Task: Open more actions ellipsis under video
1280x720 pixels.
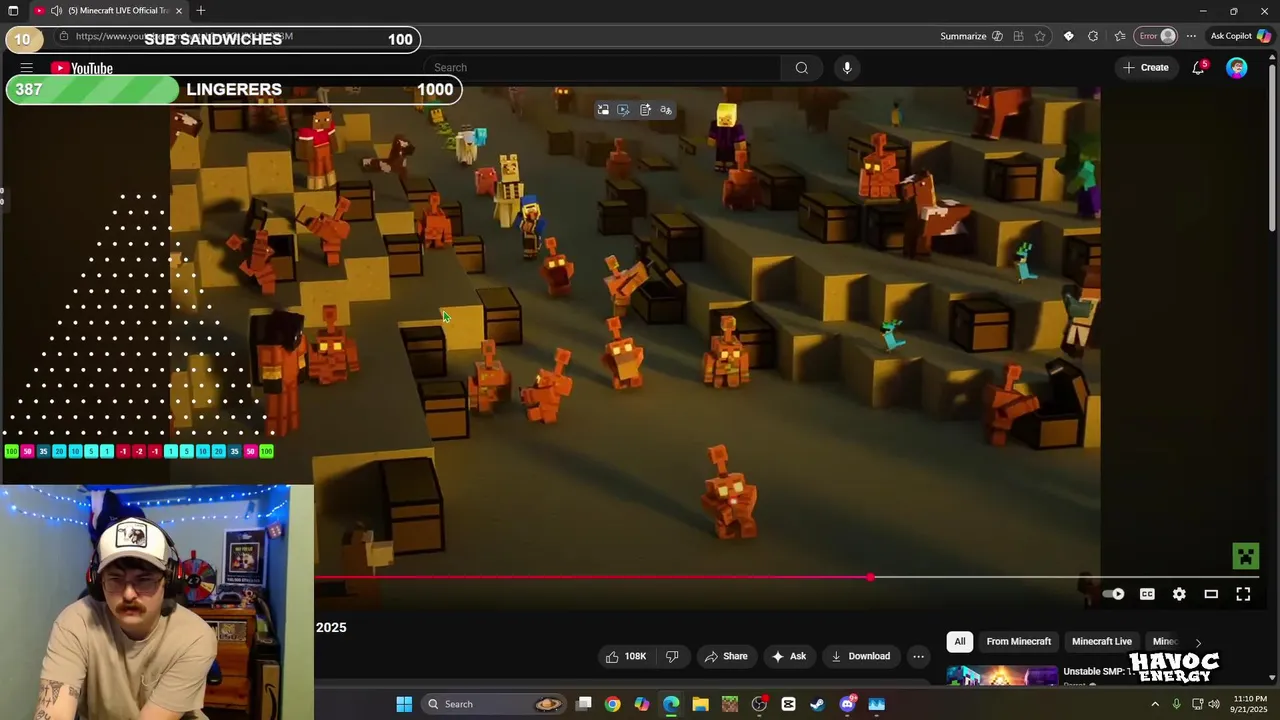Action: tap(918, 656)
